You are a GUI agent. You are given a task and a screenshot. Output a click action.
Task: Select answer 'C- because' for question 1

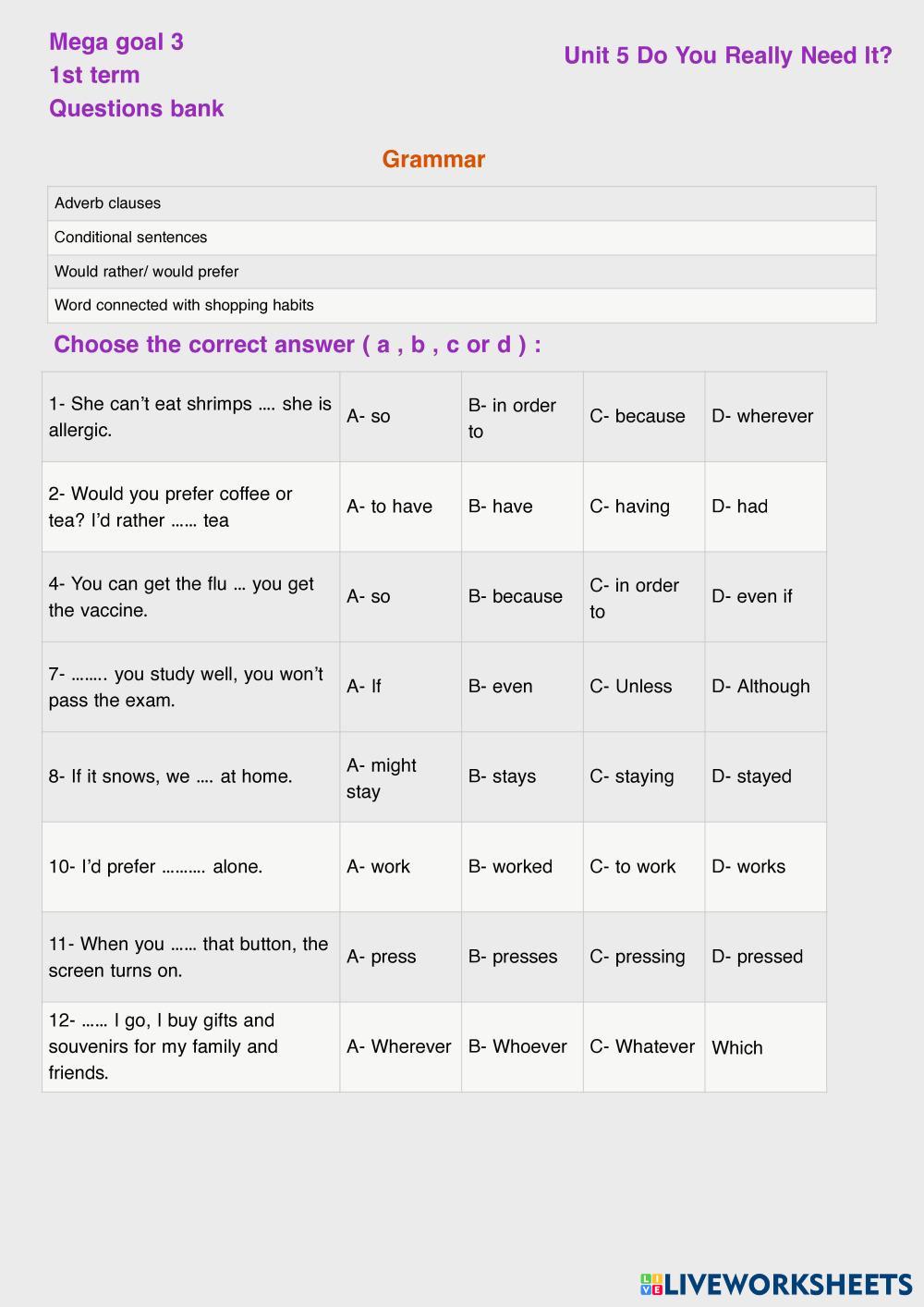coord(638,416)
